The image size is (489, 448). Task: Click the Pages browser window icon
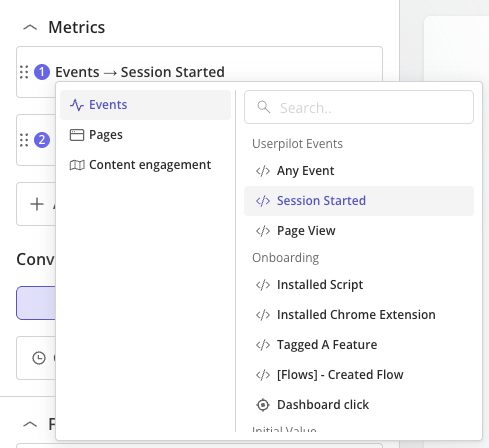[x=77, y=135]
